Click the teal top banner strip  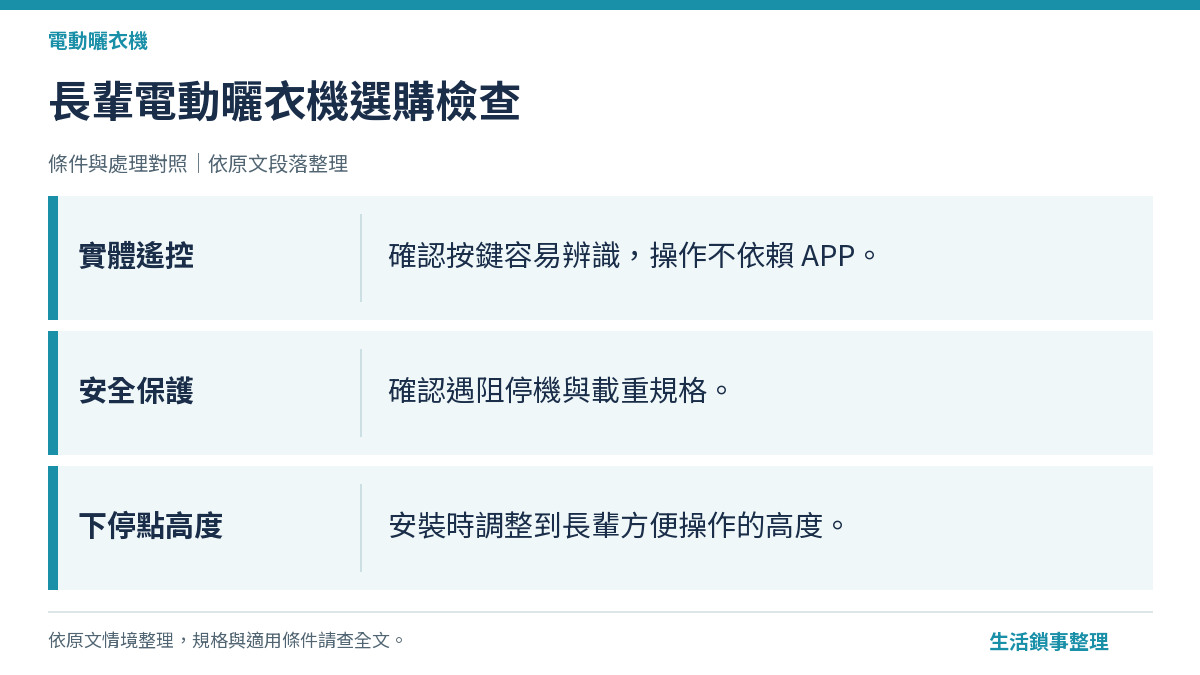coord(600,5)
